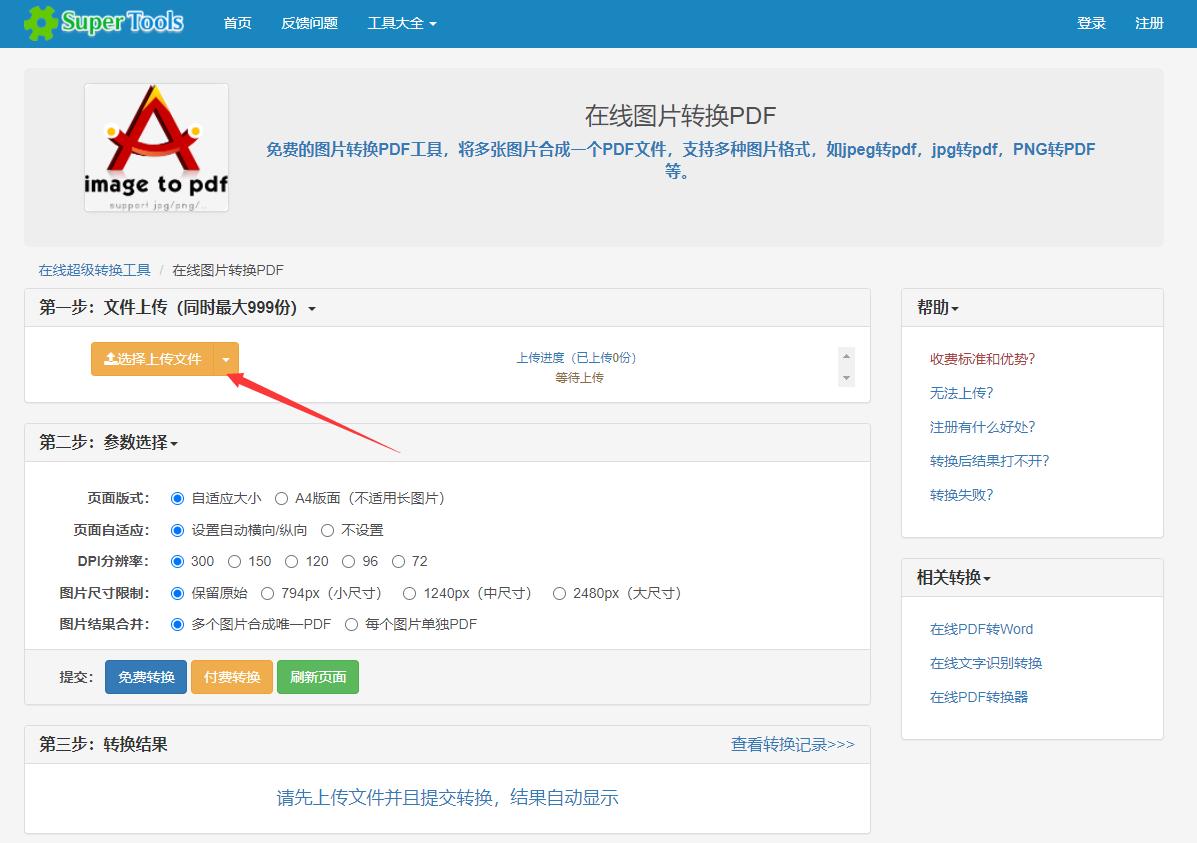Viewport: 1197px width, 843px height.
Task: Choose 每个图片单独PDF merge option
Action: coord(352,625)
